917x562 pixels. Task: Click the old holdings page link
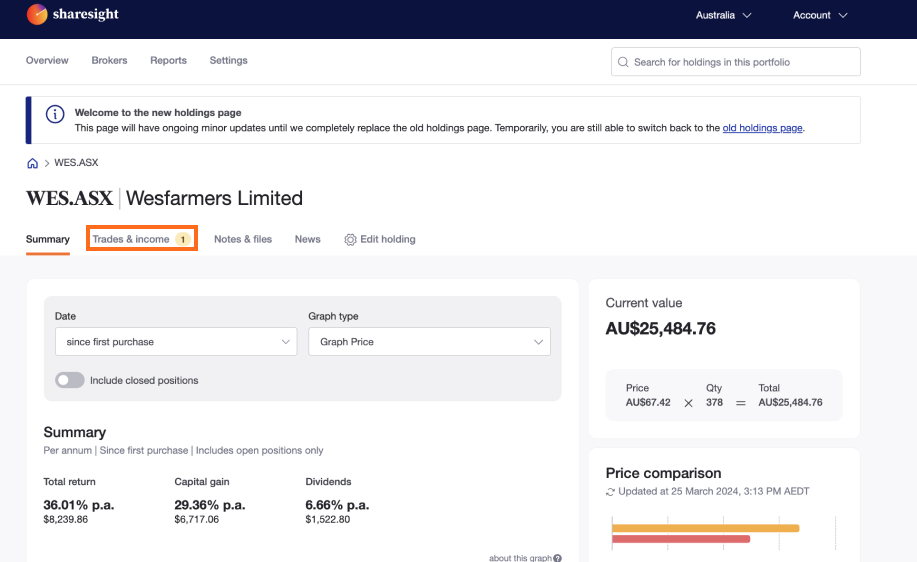click(762, 128)
